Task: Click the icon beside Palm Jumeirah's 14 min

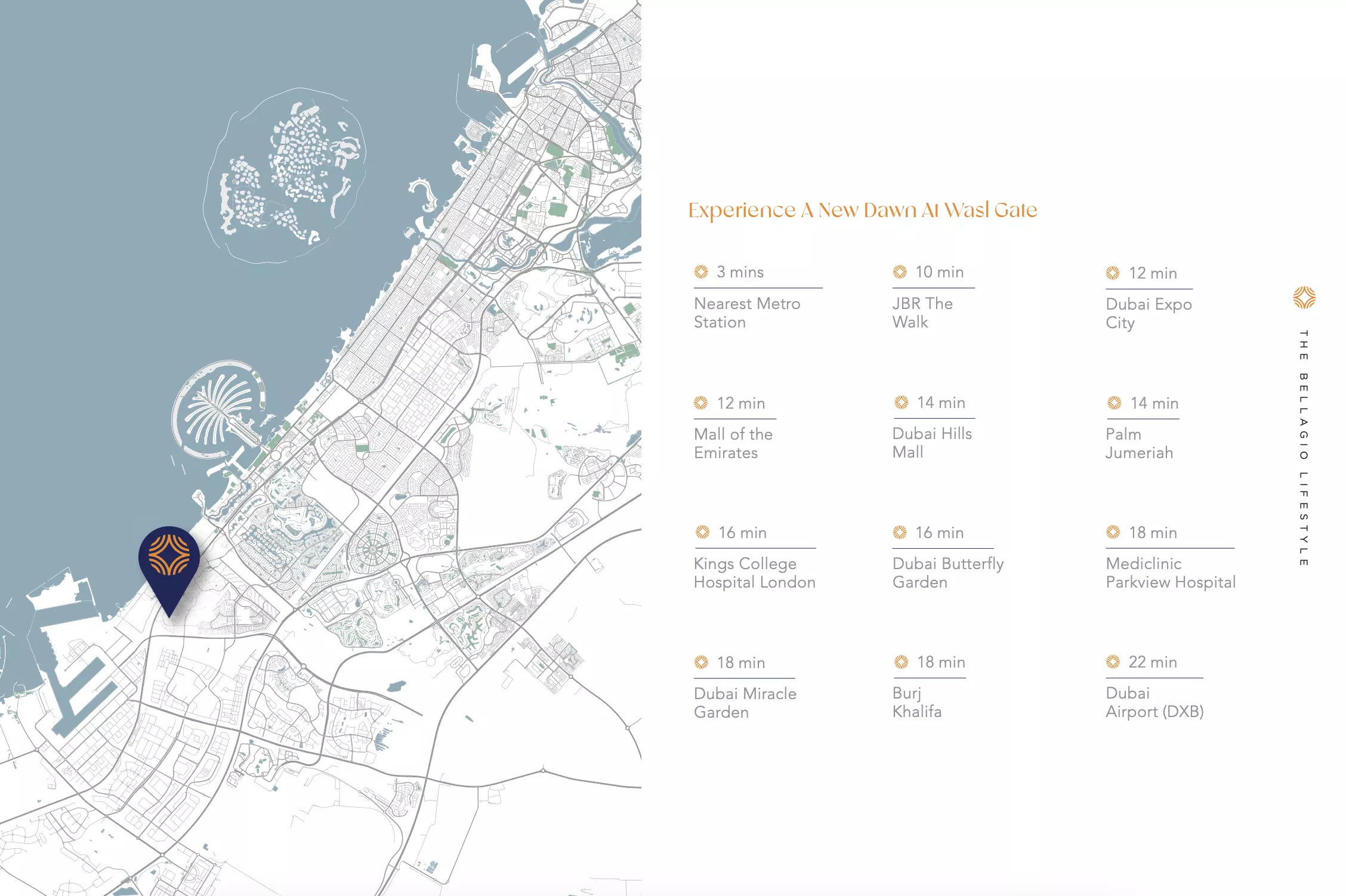Action: [x=1114, y=403]
